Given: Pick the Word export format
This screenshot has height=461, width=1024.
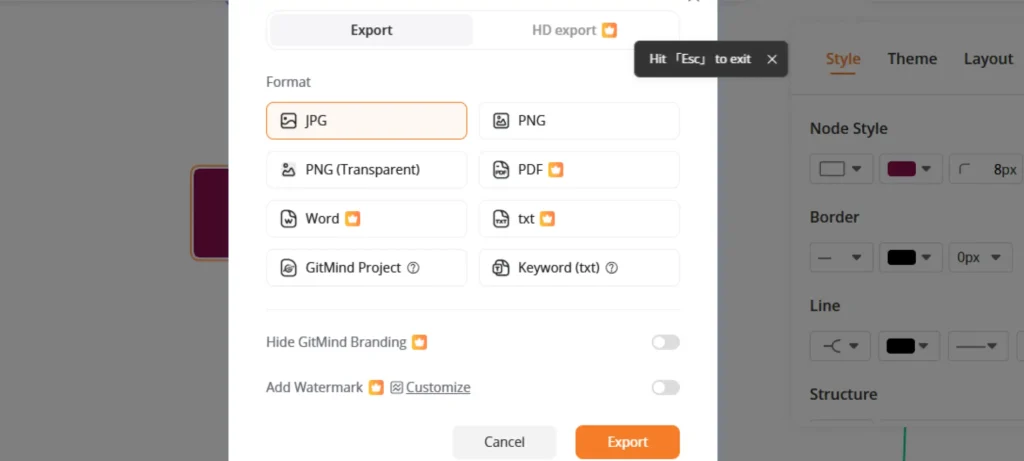Looking at the screenshot, I should [x=366, y=219].
